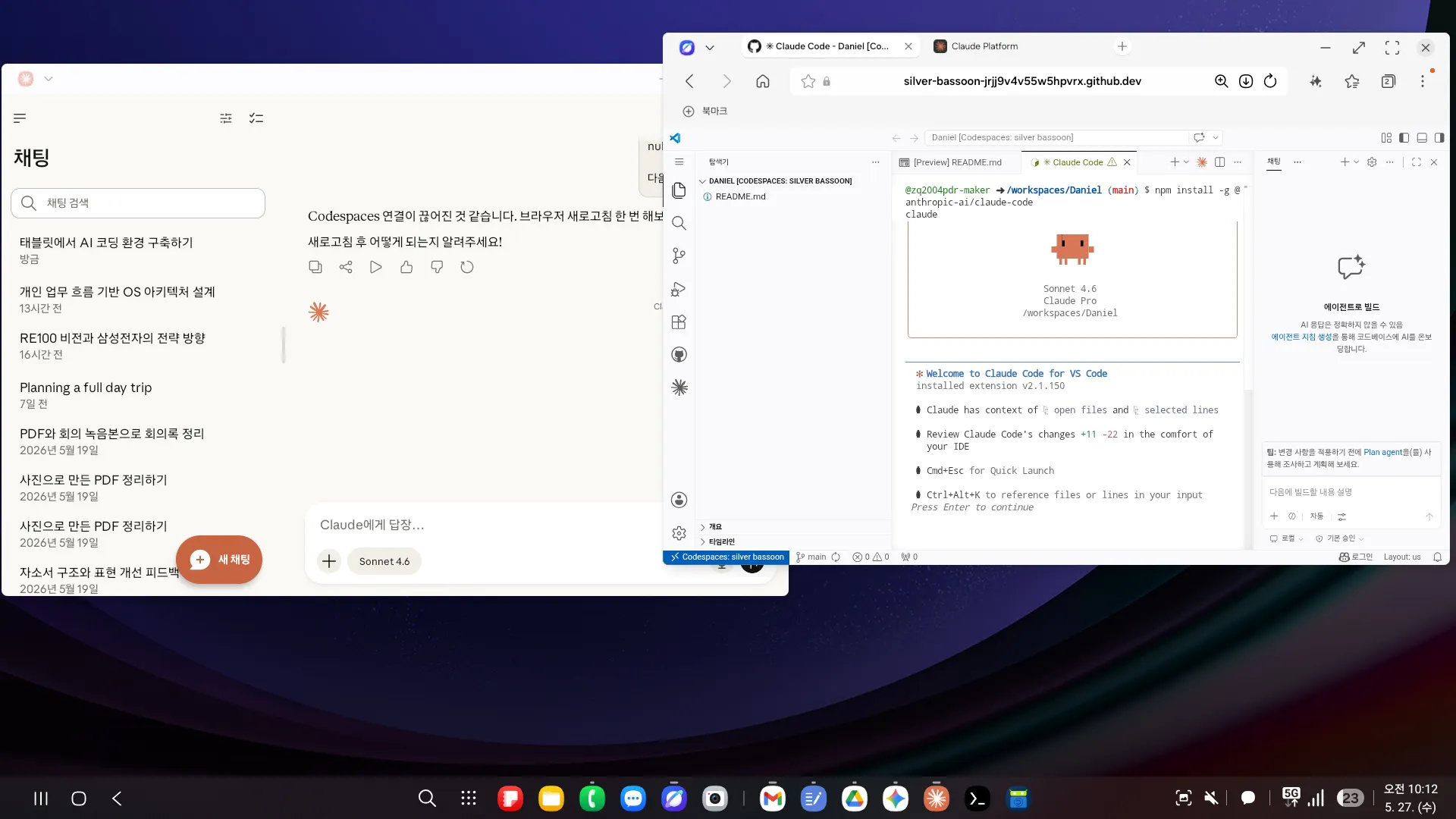The width and height of the screenshot is (1456, 819).
Task: Toggle the VS Code primary sidebar
Action: (x=1404, y=138)
